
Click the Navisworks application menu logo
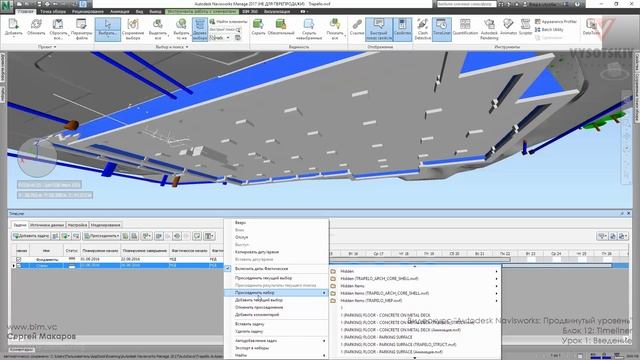click(6, 6)
